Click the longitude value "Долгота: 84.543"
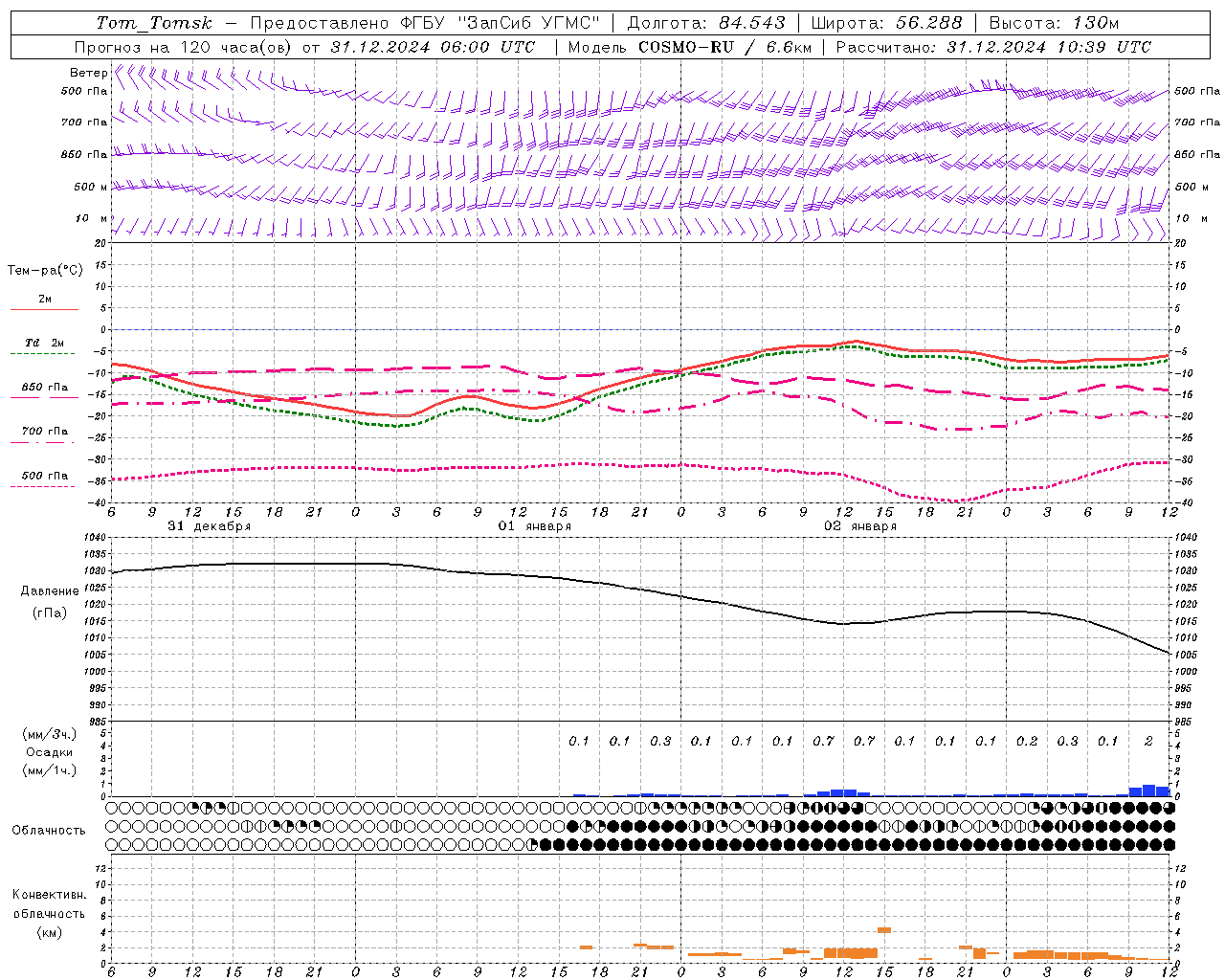This screenshot has width=1225, height=980. tap(706, 23)
